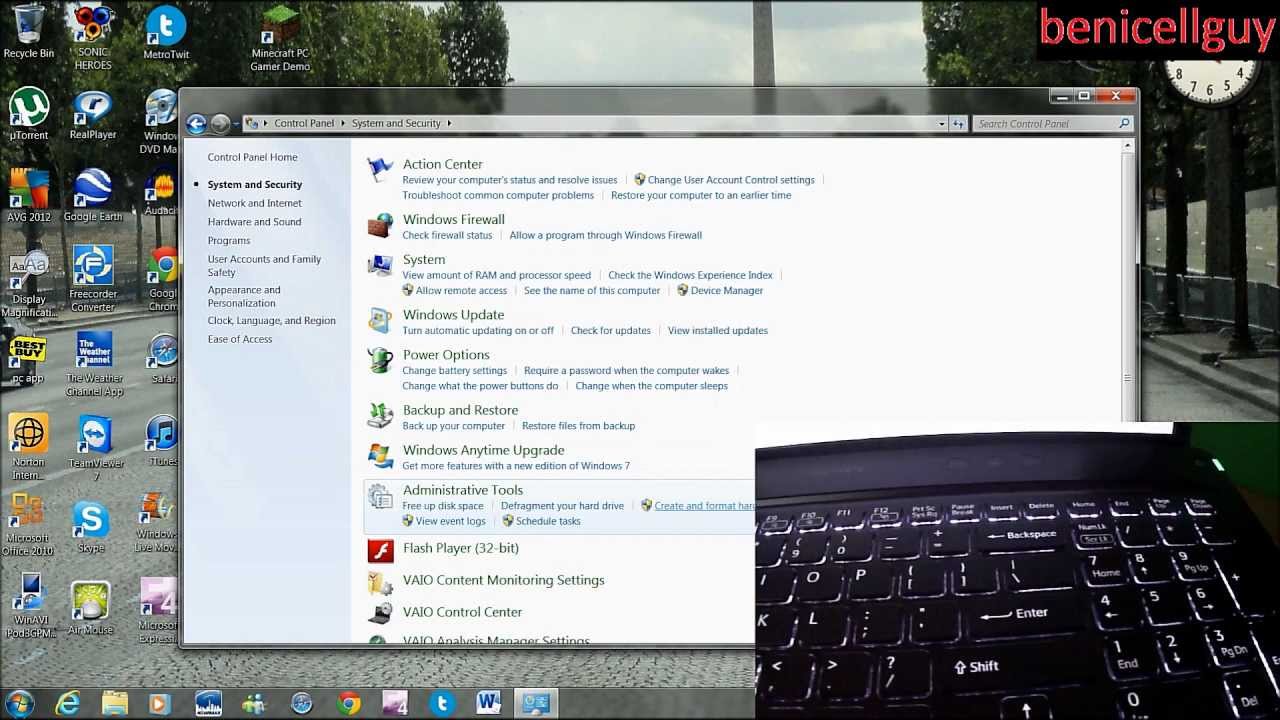1280x720 pixels.
Task: Click Check for updates link
Action: pos(611,331)
